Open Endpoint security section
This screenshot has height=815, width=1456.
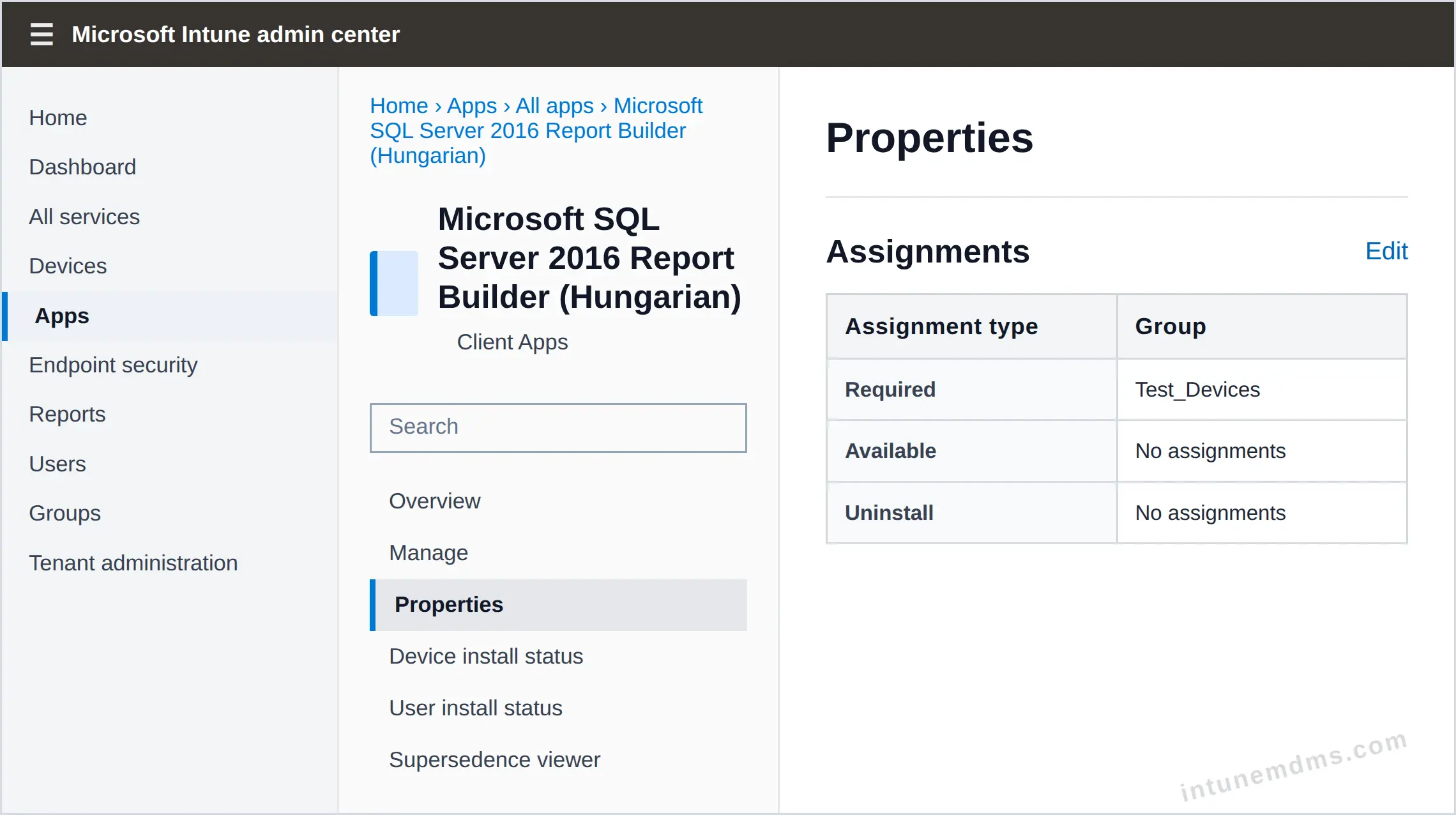point(113,365)
